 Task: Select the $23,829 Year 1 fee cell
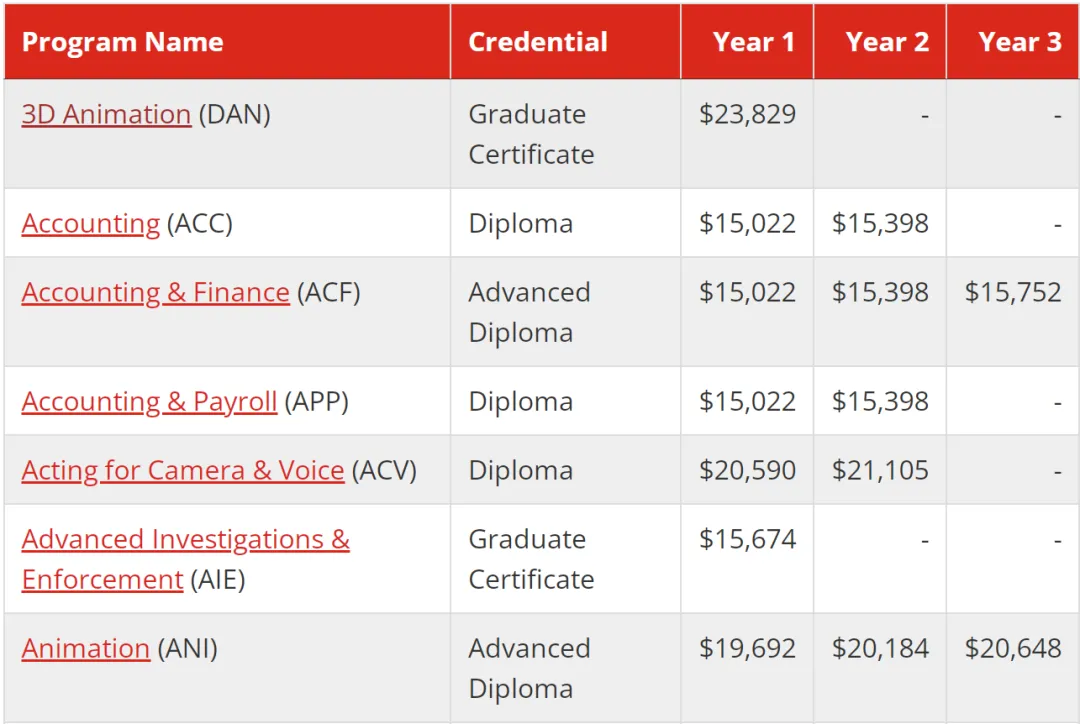pyautogui.click(x=747, y=114)
